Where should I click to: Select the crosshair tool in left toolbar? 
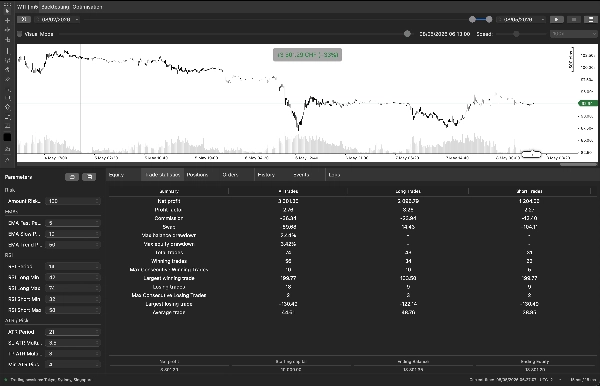(x=7, y=20)
